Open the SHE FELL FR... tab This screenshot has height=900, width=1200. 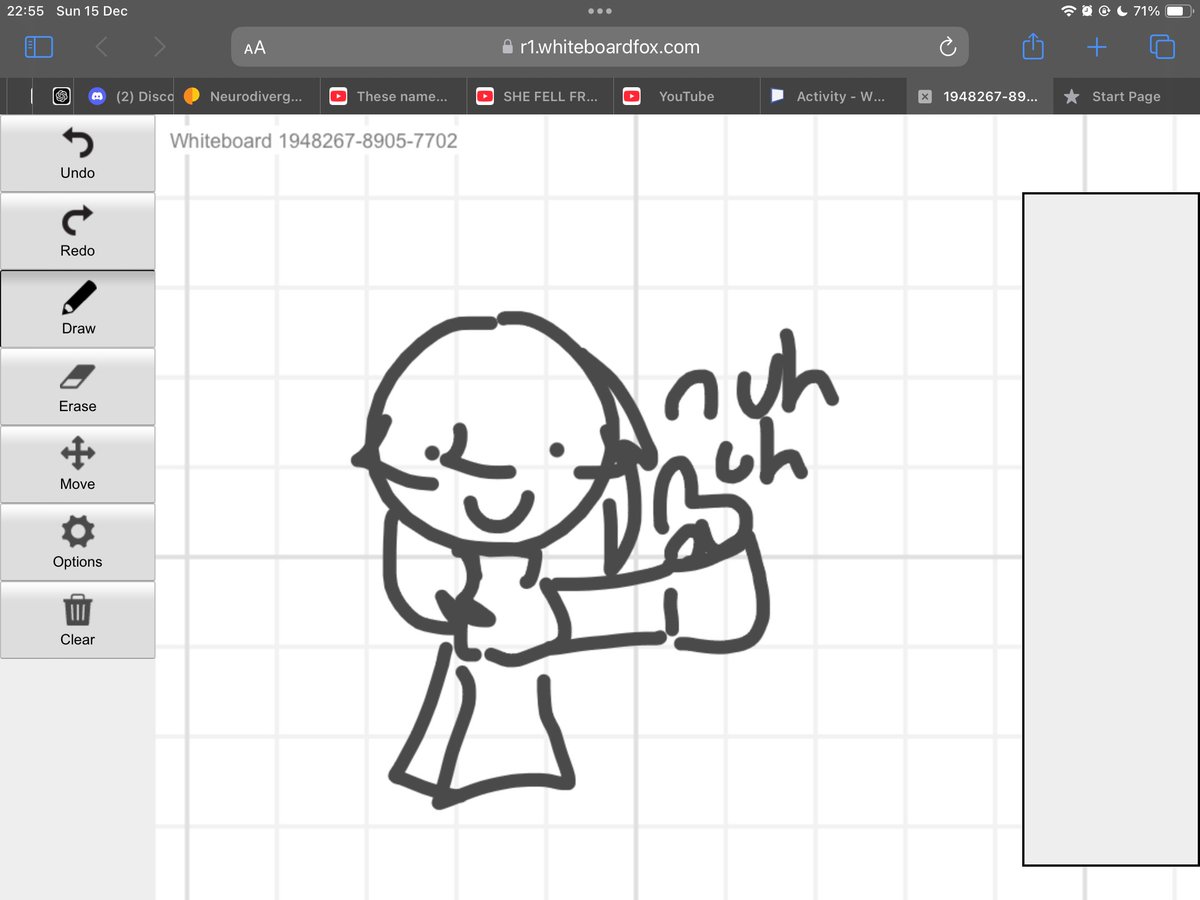(x=541, y=96)
